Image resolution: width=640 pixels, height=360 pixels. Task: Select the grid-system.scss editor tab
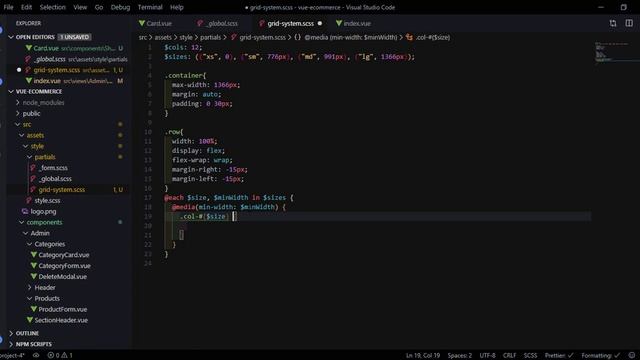coord(291,24)
